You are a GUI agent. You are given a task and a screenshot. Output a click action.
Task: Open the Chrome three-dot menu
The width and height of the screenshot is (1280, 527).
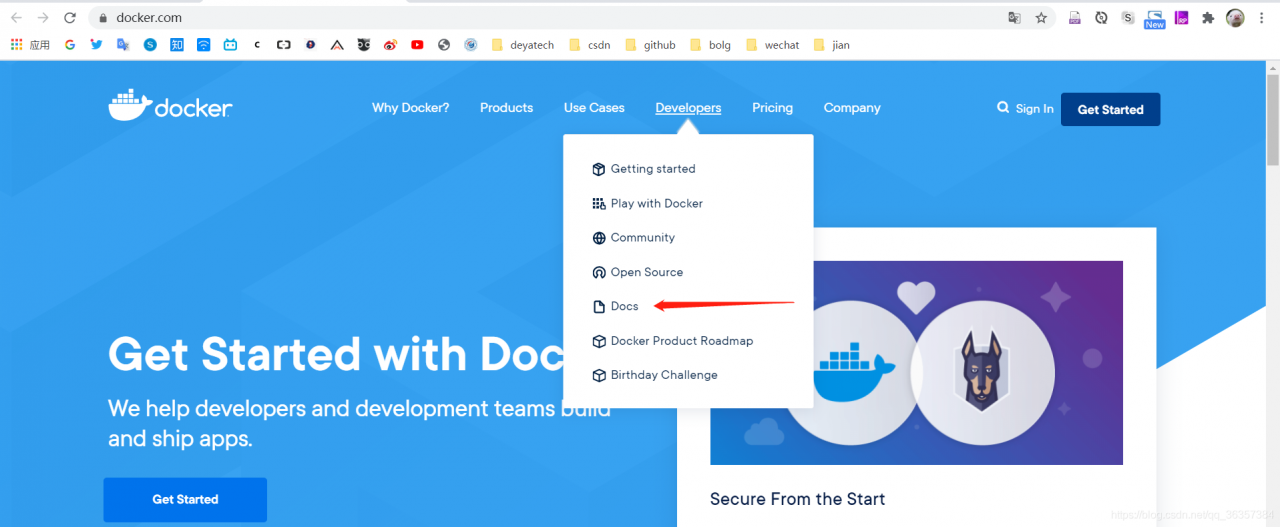(x=1262, y=18)
